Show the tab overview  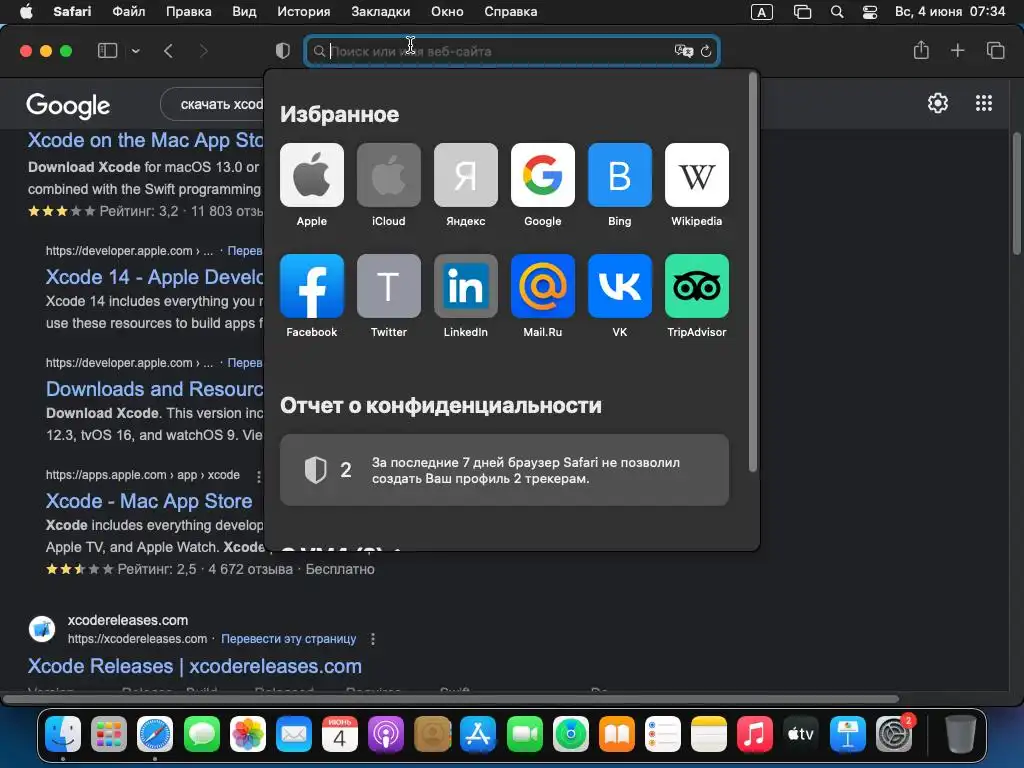coord(995,50)
